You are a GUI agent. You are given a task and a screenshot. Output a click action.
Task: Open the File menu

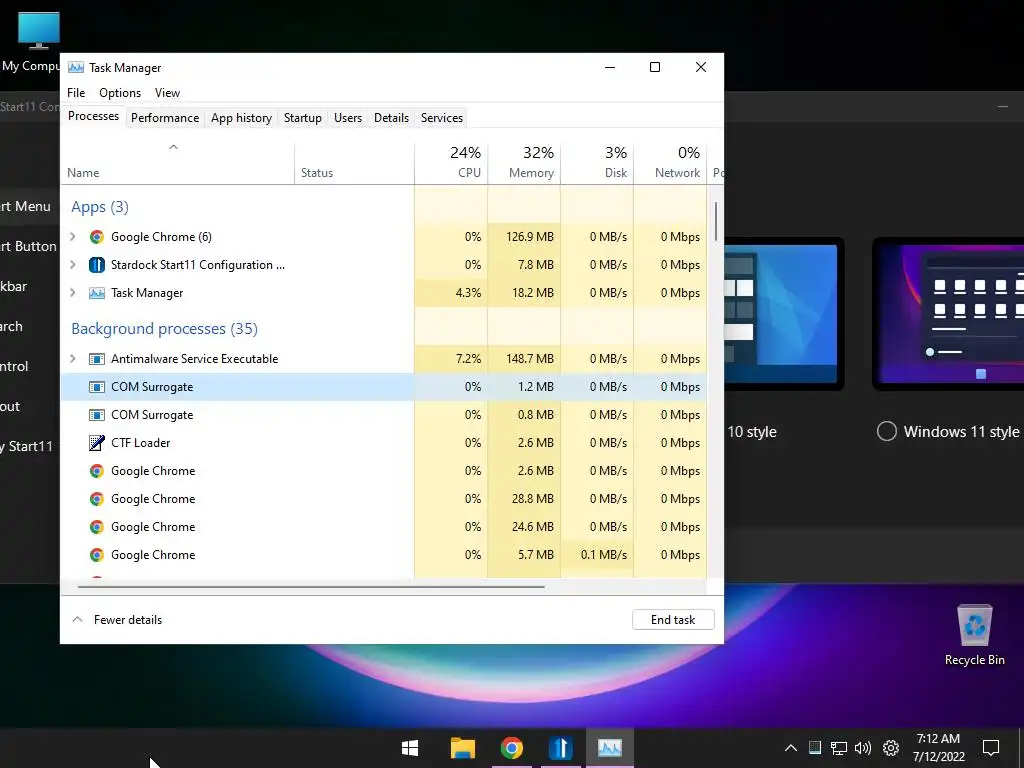[x=76, y=93]
